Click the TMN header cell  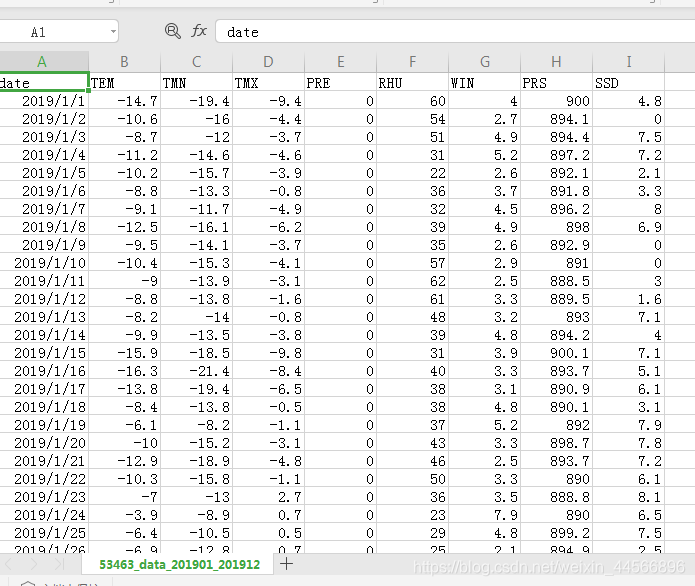(196, 82)
